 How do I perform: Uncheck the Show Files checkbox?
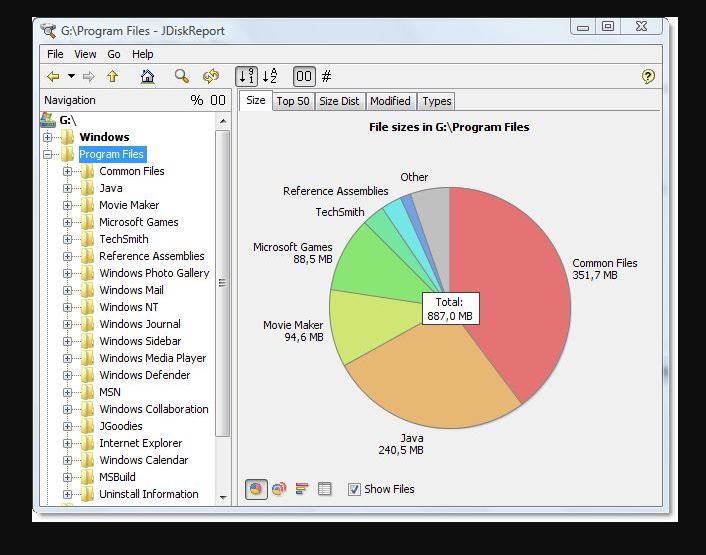[x=354, y=489]
